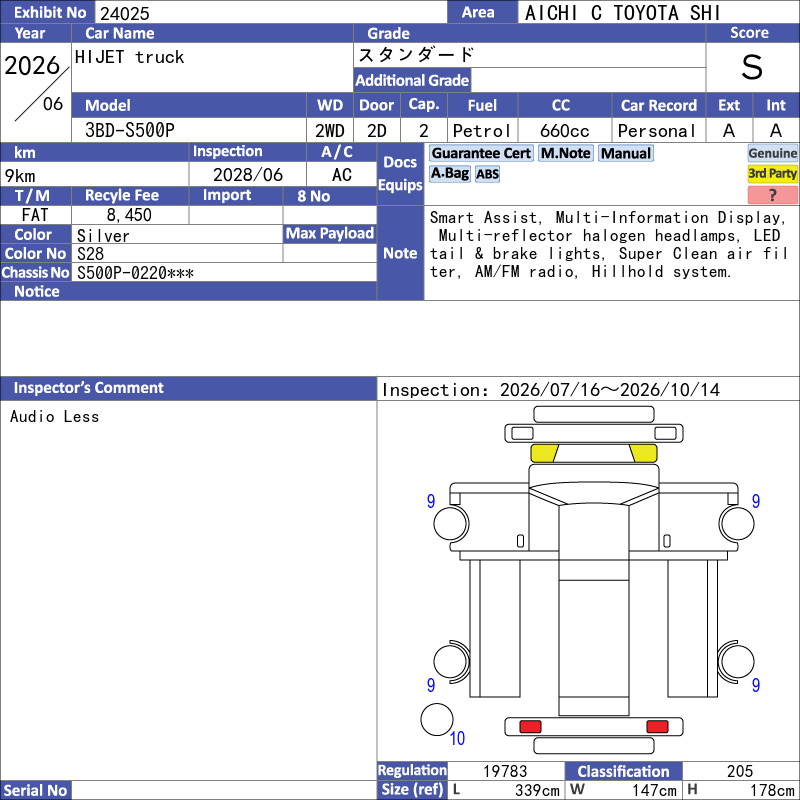Click the Chassis No S500P-0220 field
This screenshot has height=800, width=800.
click(224, 273)
